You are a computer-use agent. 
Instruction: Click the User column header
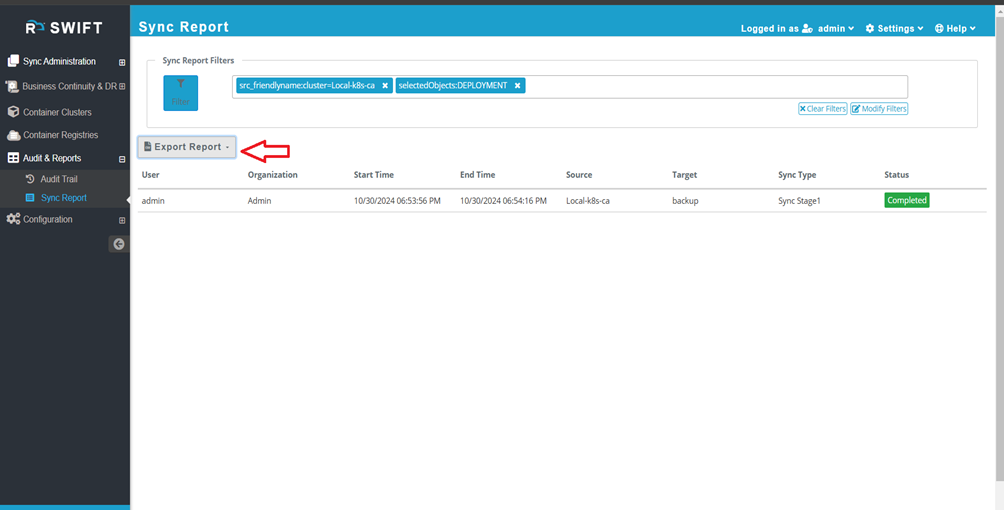150,175
